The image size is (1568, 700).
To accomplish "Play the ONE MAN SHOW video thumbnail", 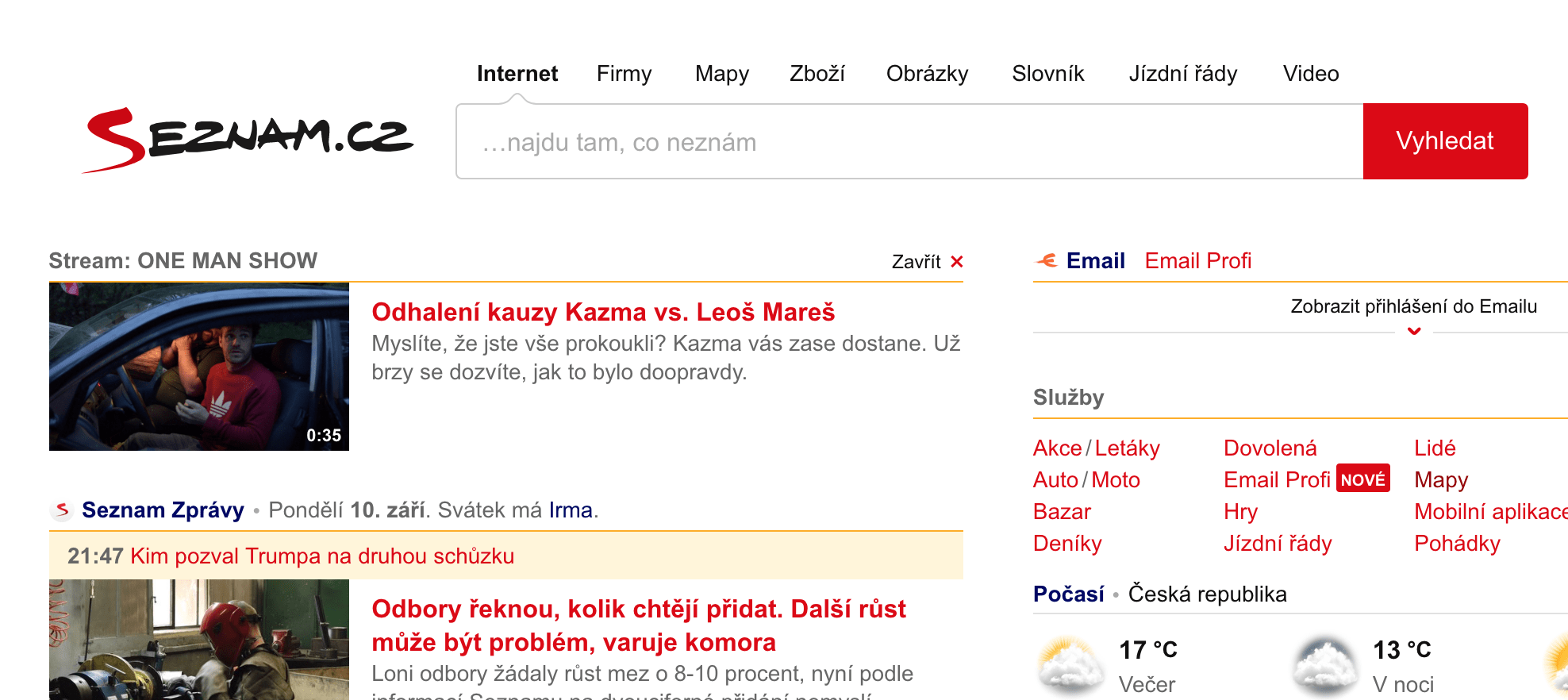I will click(x=199, y=367).
